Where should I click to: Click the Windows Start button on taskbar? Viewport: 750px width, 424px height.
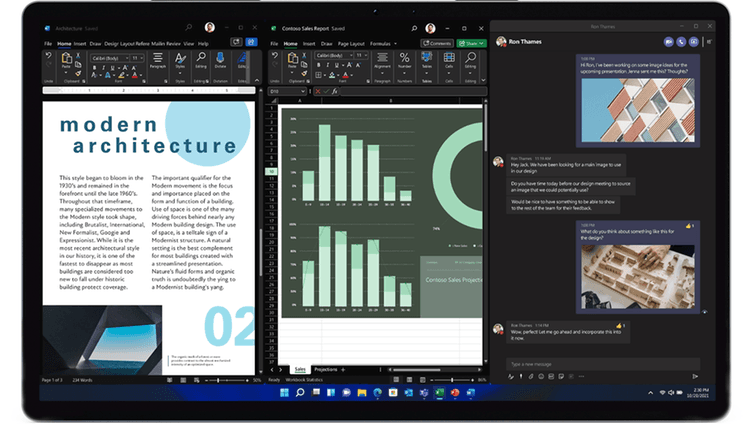click(x=285, y=393)
